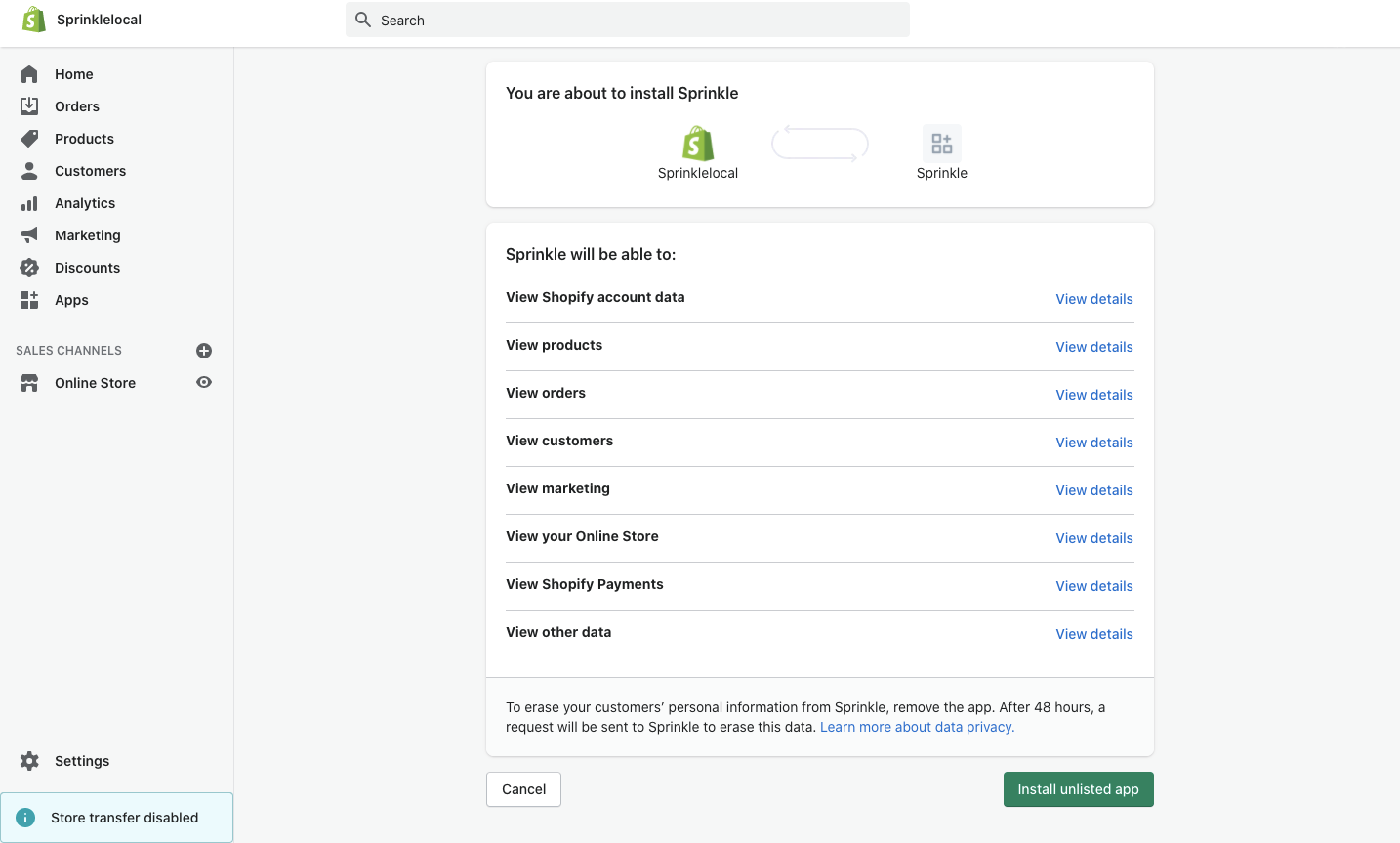Open Settings gear at sidebar bottom
The image size is (1400, 843).
coord(29,761)
